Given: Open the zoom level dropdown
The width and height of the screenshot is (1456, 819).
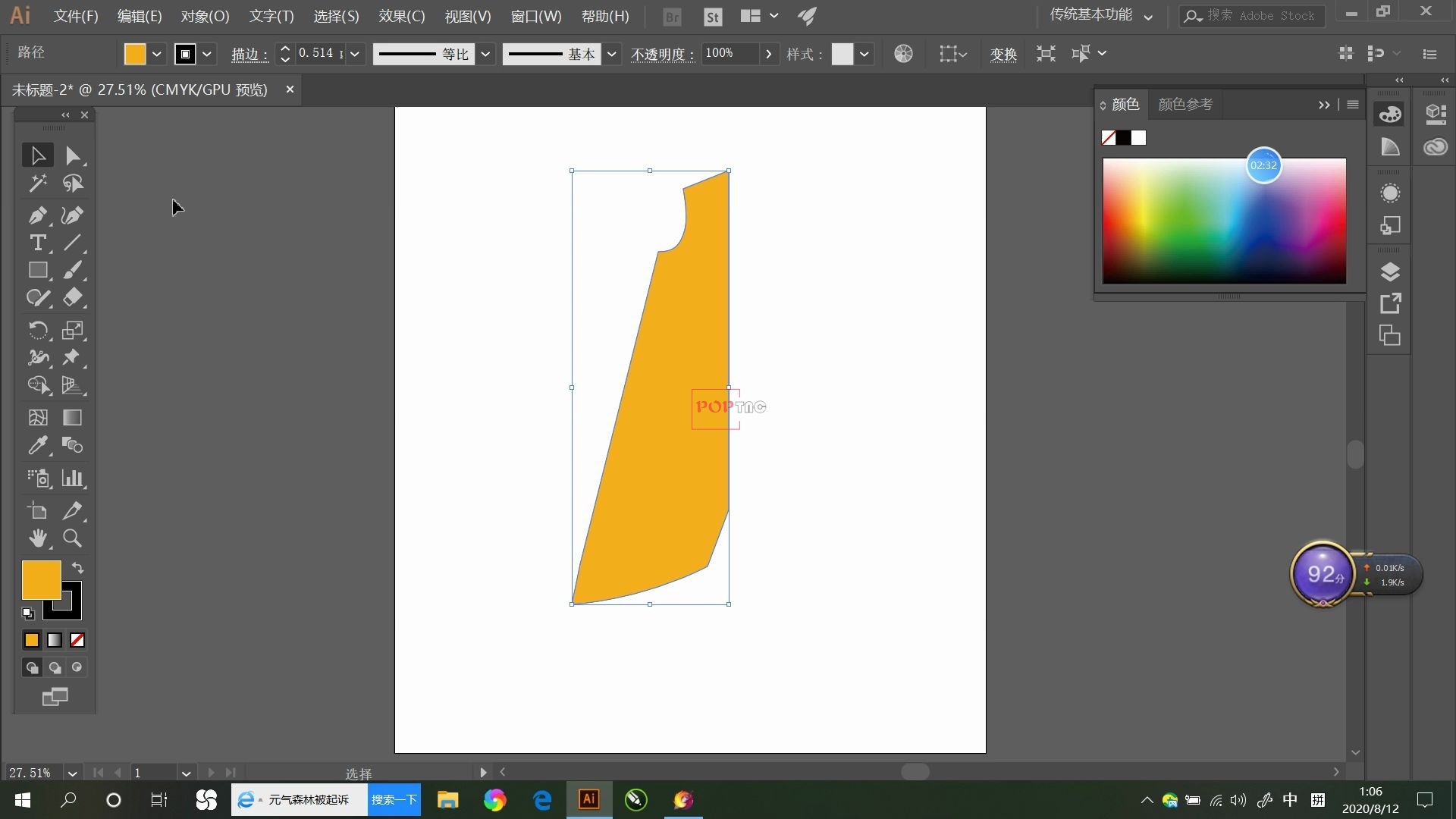Looking at the screenshot, I should point(72,773).
